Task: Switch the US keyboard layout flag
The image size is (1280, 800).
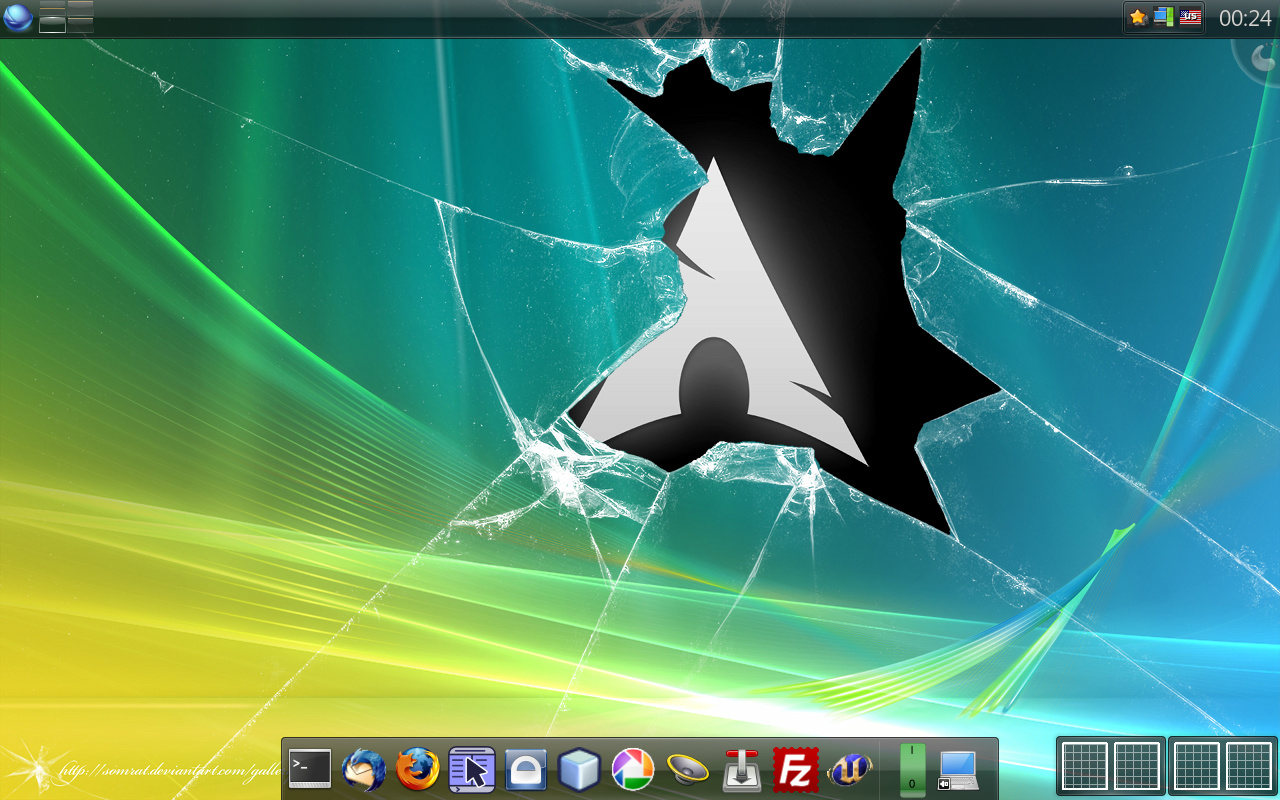Action: [x=1190, y=17]
